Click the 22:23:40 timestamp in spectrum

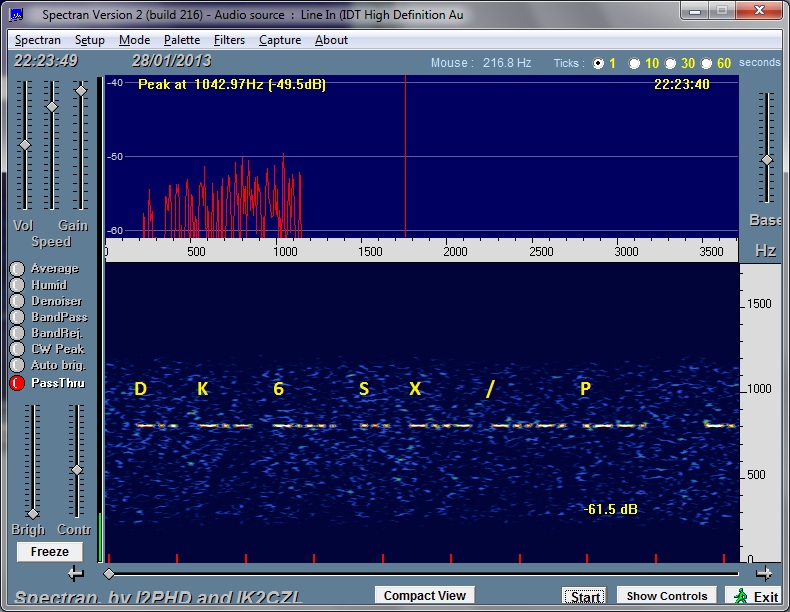click(682, 84)
